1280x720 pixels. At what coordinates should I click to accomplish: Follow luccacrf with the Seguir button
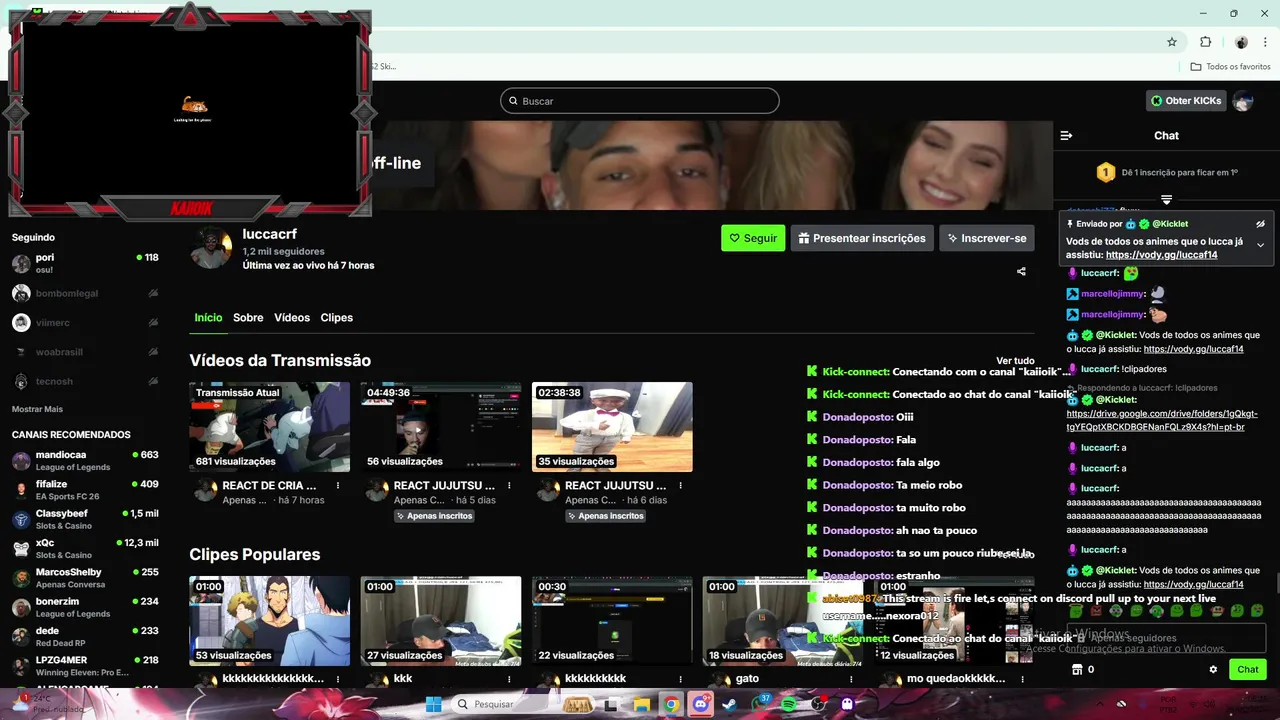tap(753, 238)
